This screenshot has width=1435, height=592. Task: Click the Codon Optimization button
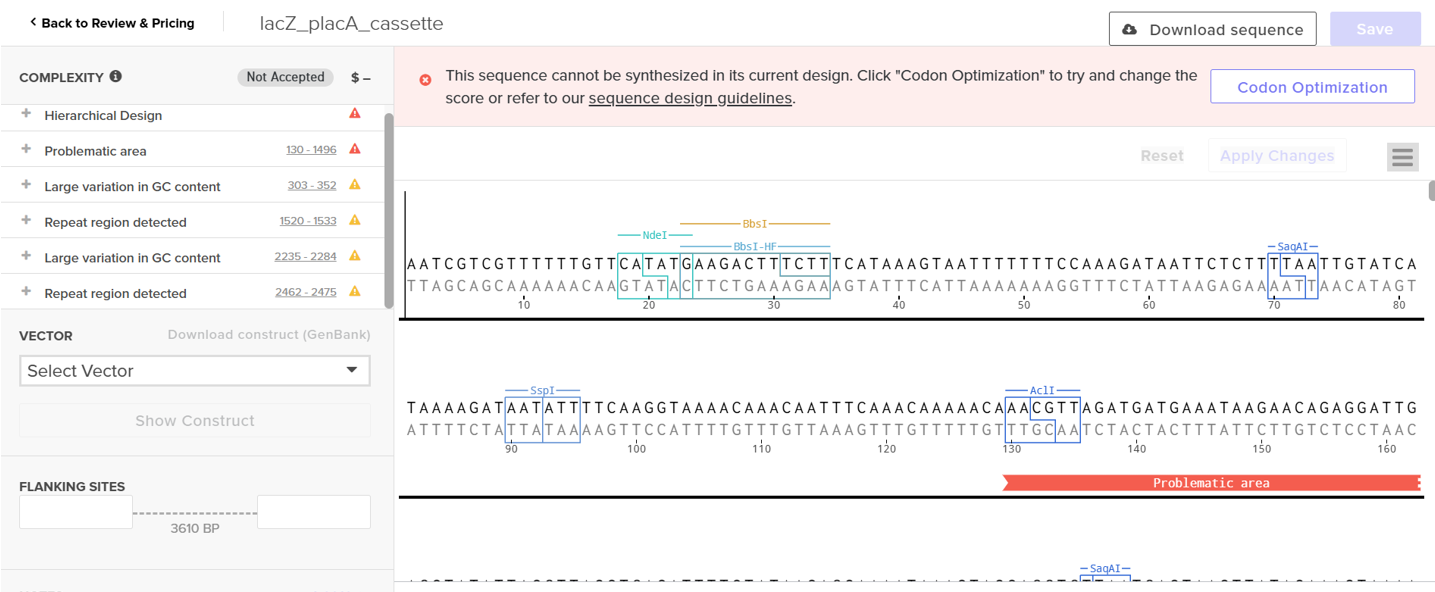click(x=1312, y=87)
